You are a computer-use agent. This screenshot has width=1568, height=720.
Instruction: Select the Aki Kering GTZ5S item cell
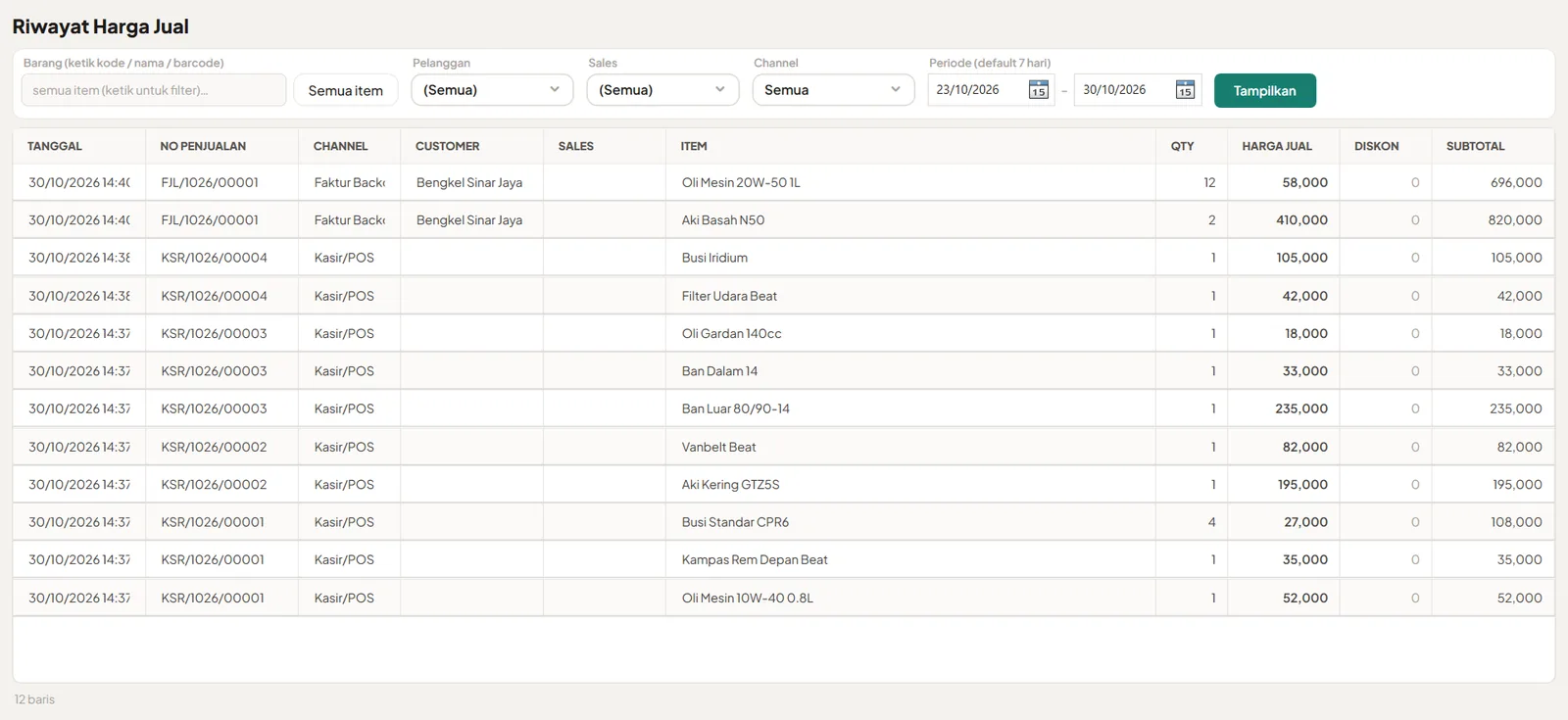coord(910,484)
